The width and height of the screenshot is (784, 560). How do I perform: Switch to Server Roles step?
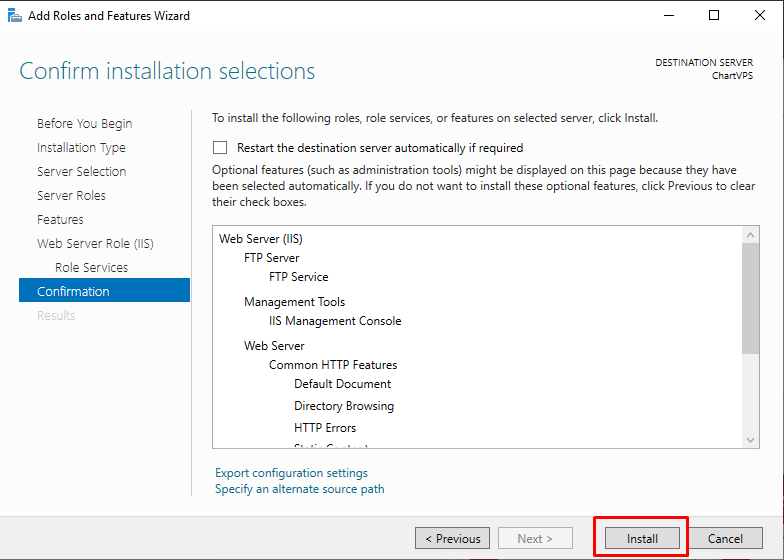point(71,196)
